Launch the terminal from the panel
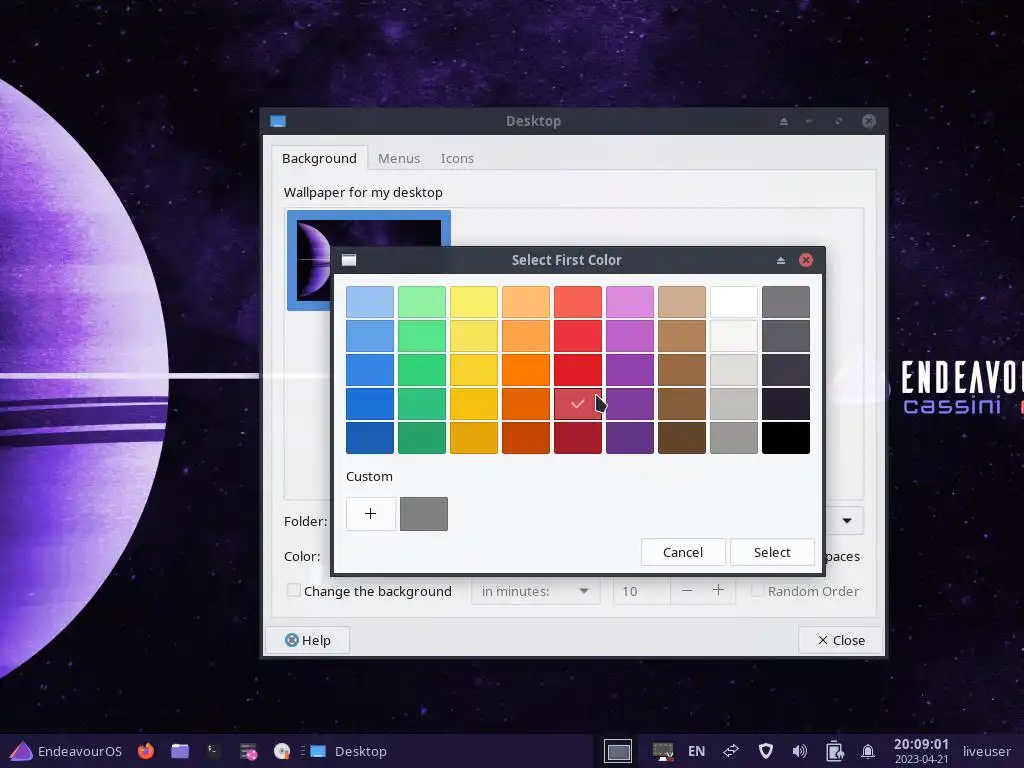The width and height of the screenshot is (1024, 768). tap(214, 751)
